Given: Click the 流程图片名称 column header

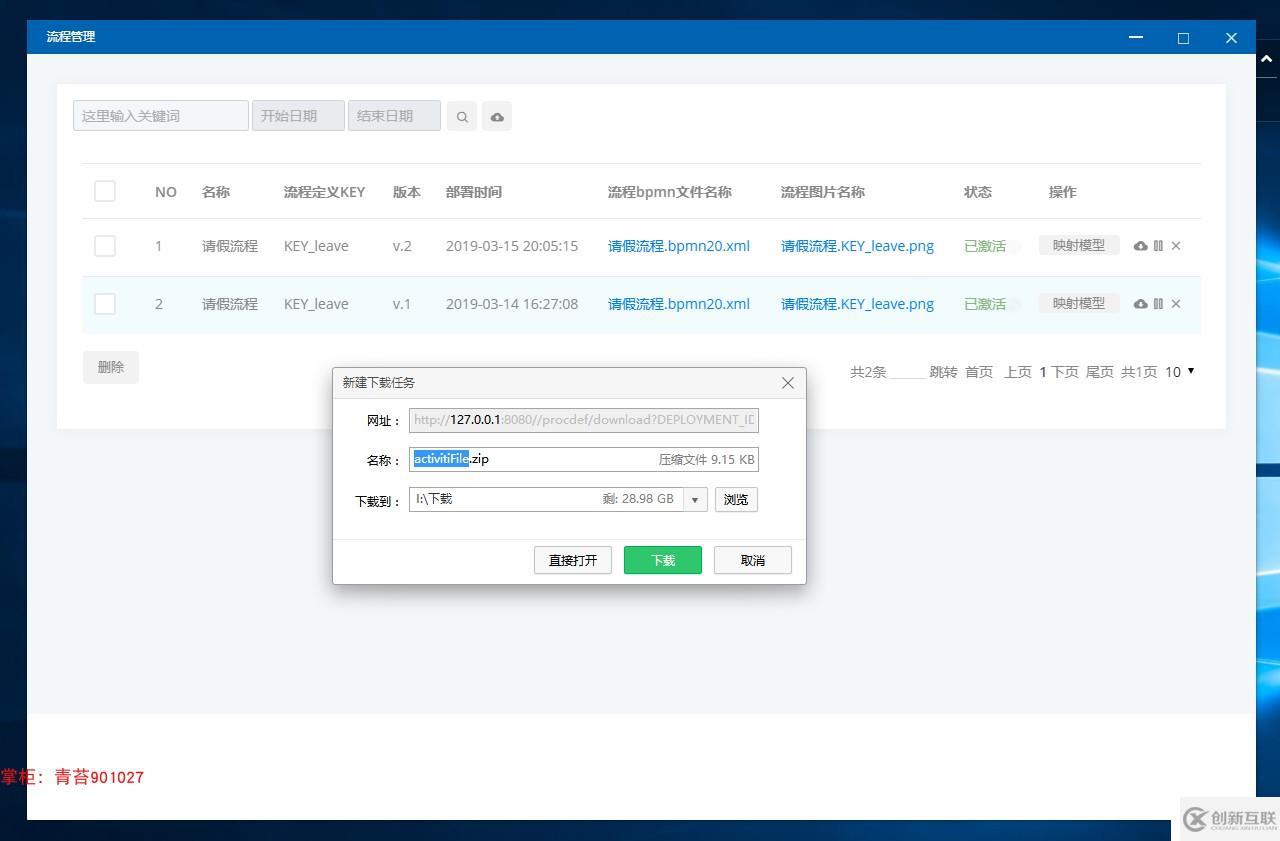Looking at the screenshot, I should click(x=823, y=192).
